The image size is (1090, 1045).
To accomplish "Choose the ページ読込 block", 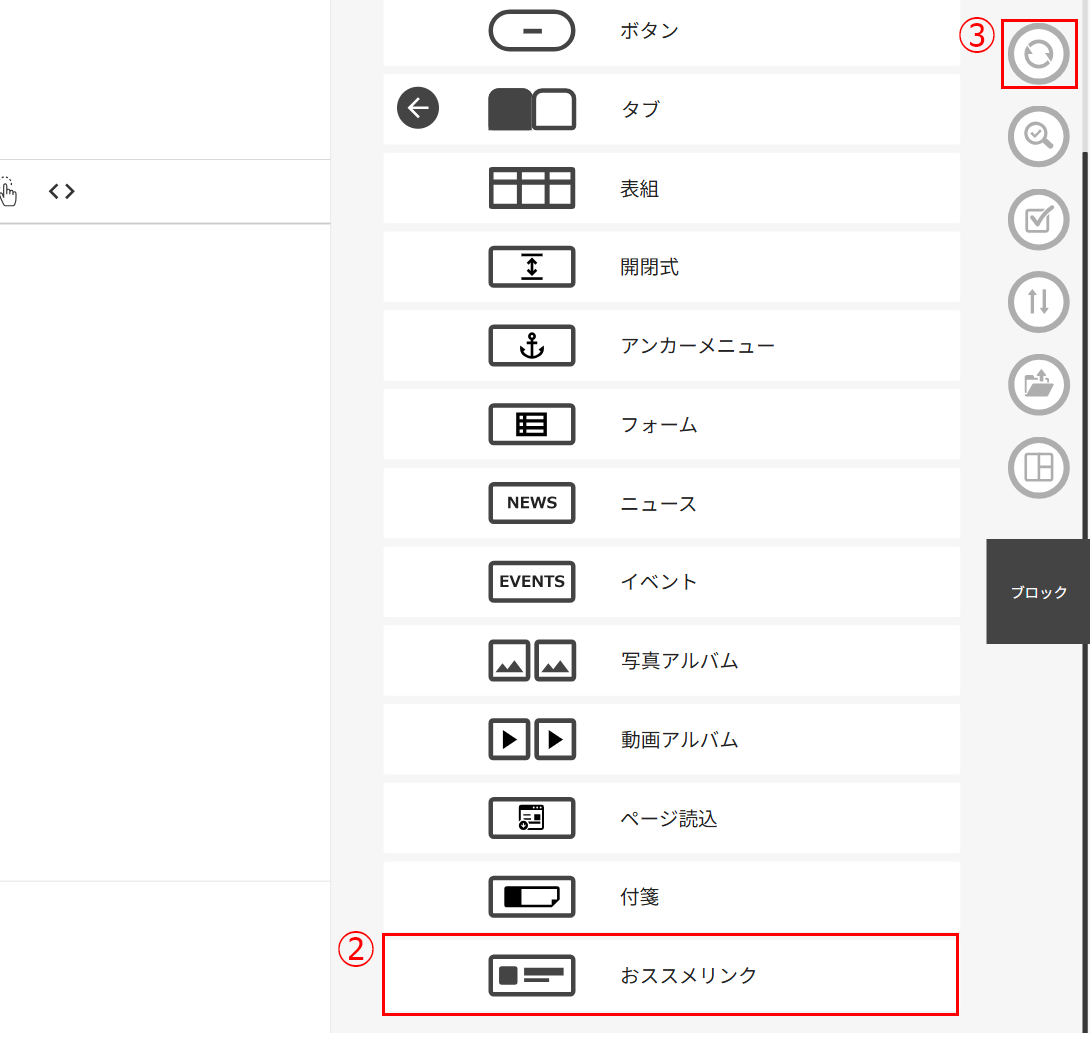I will [671, 818].
